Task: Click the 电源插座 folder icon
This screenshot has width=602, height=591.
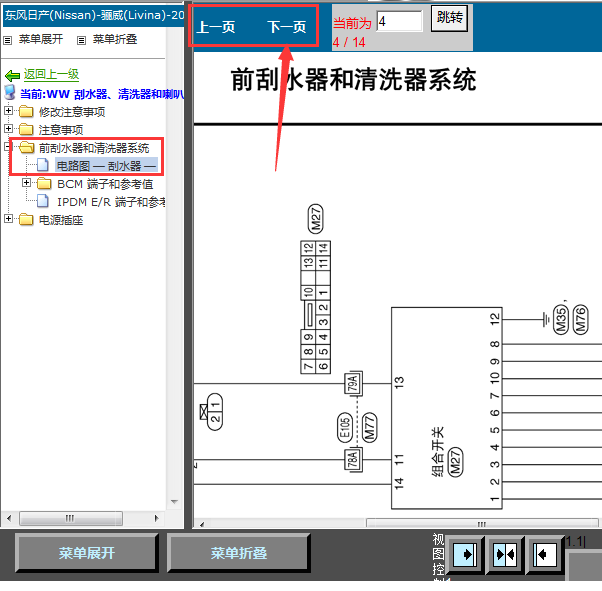Action: point(26,220)
